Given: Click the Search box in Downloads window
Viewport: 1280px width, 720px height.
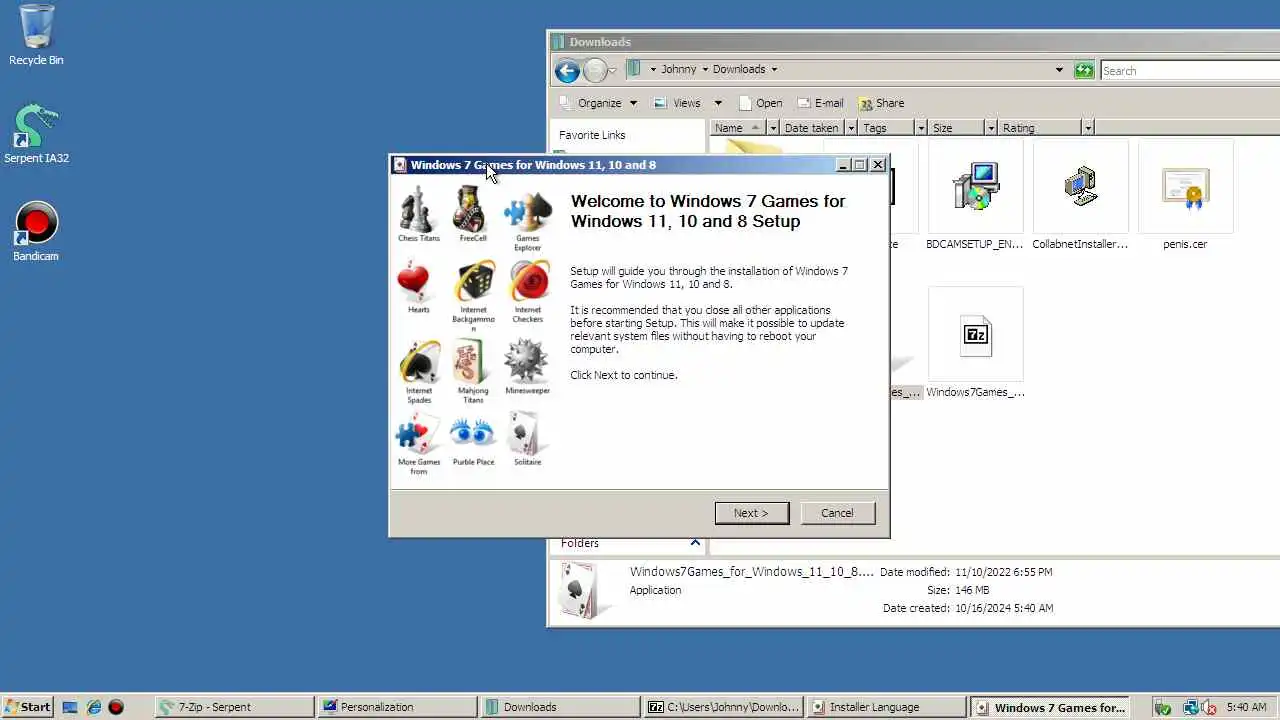Looking at the screenshot, I should tap(1190, 71).
